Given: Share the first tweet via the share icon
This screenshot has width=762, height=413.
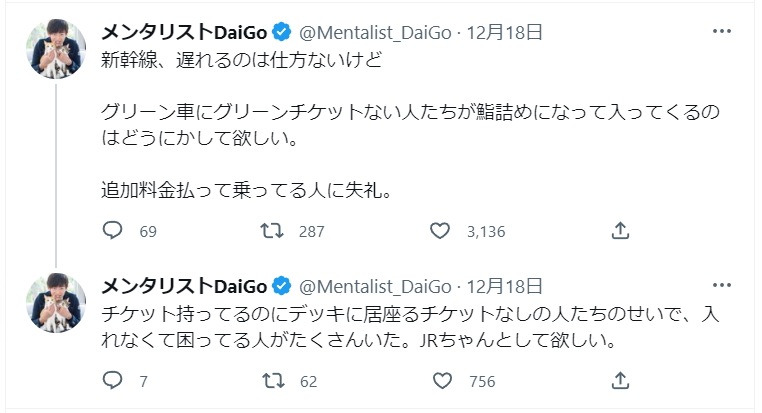Looking at the screenshot, I should click(620, 231).
